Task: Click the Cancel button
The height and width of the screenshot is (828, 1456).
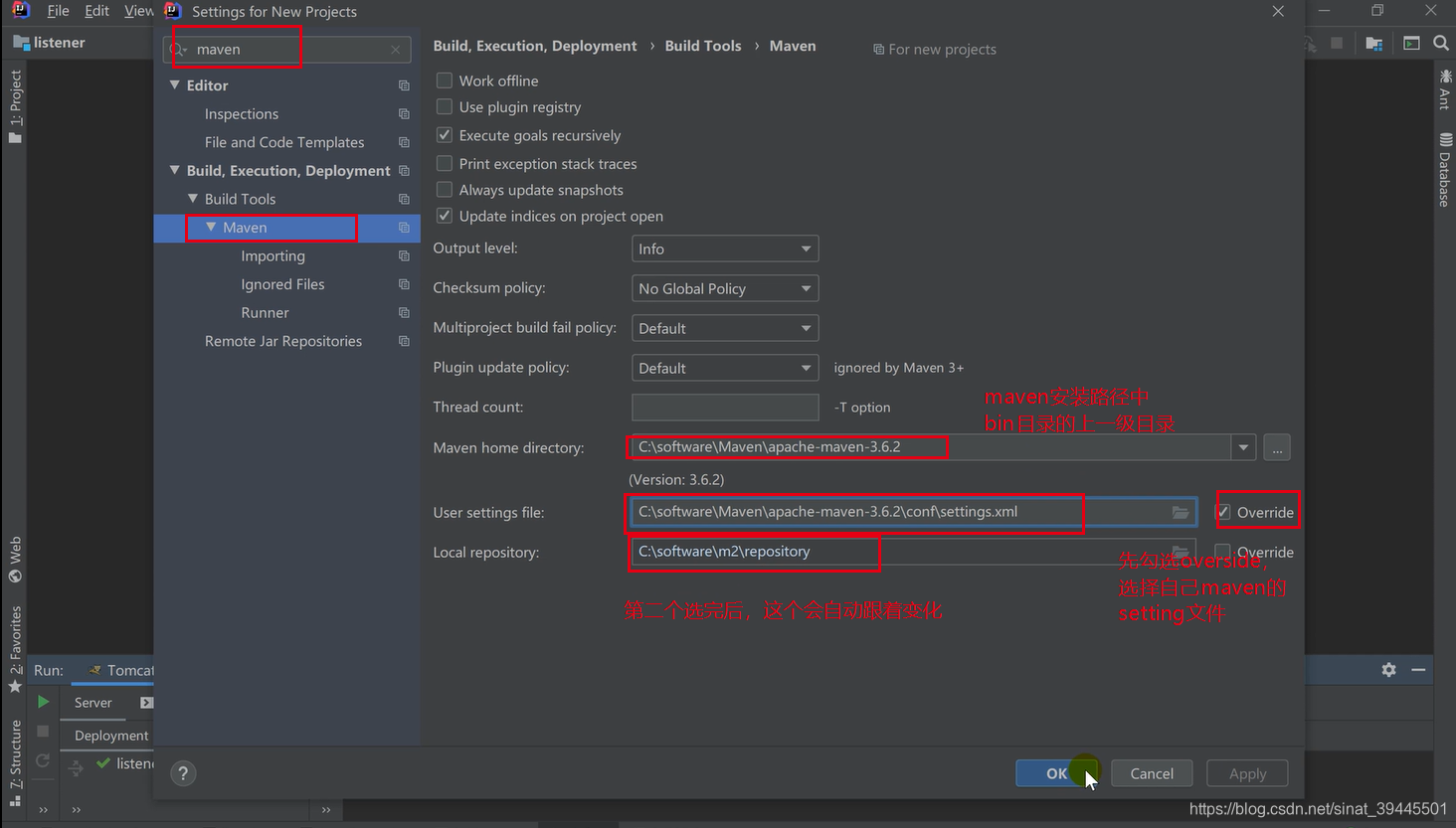Action: 1152,773
